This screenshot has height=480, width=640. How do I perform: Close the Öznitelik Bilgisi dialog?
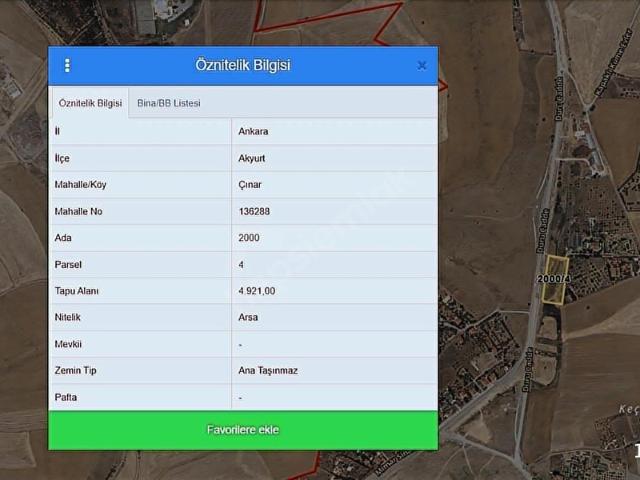(421, 66)
